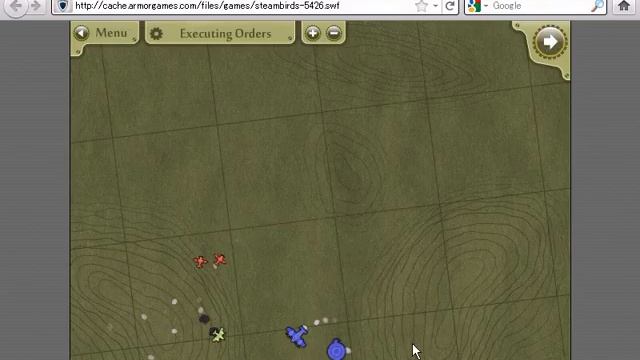This screenshot has height=360, width=640.
Task: Click the Menu back button
Action: click(81, 33)
